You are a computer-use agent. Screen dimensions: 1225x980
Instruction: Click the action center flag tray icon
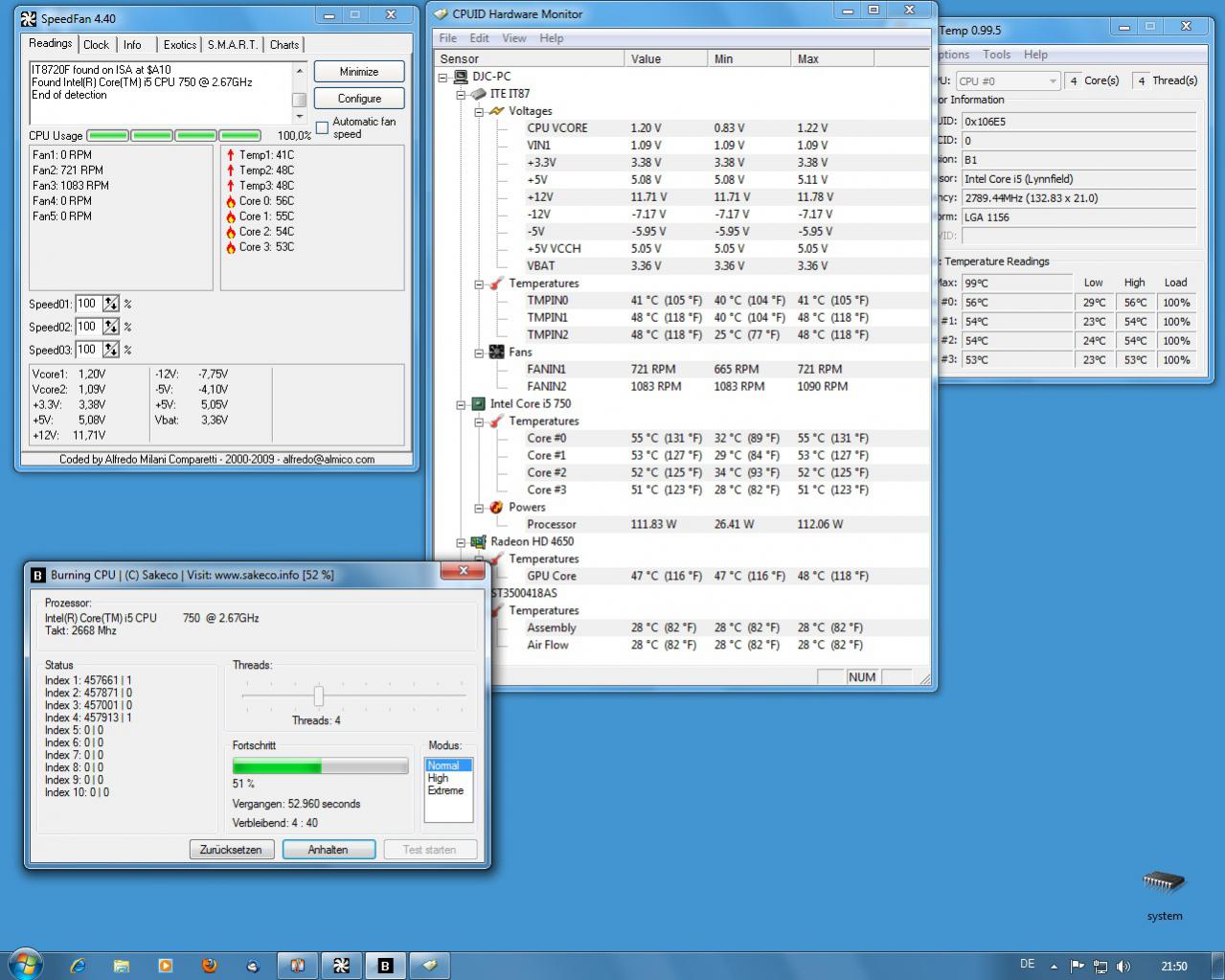1078,966
